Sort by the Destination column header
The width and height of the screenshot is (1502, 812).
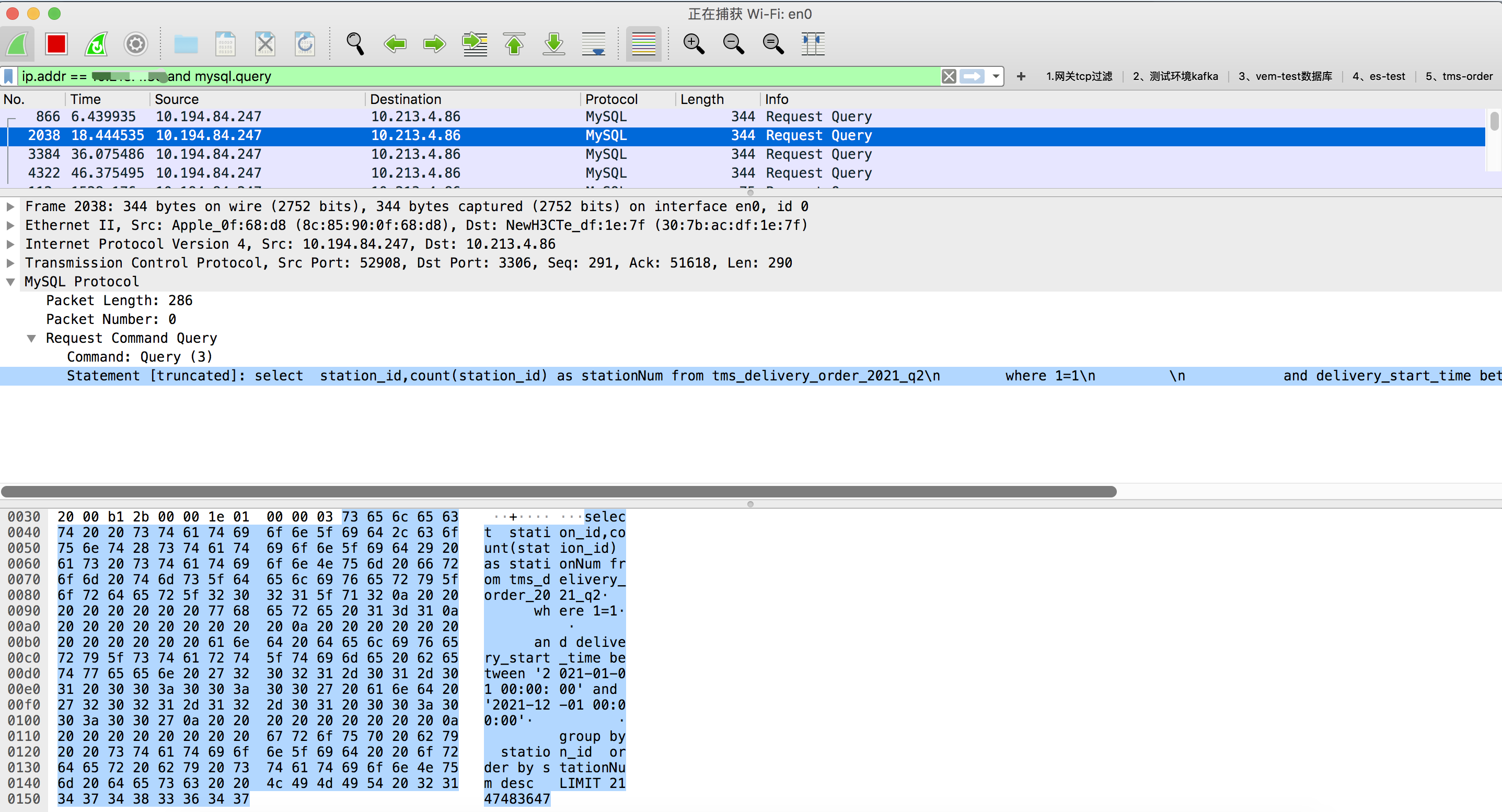473,99
